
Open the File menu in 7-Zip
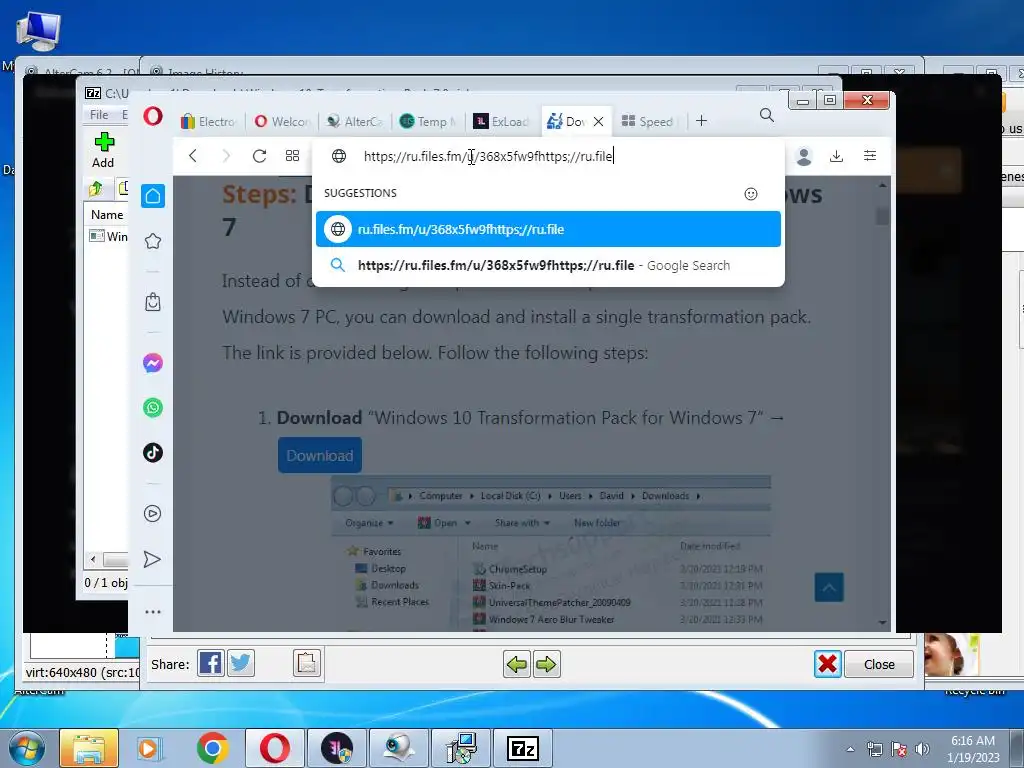click(x=99, y=115)
